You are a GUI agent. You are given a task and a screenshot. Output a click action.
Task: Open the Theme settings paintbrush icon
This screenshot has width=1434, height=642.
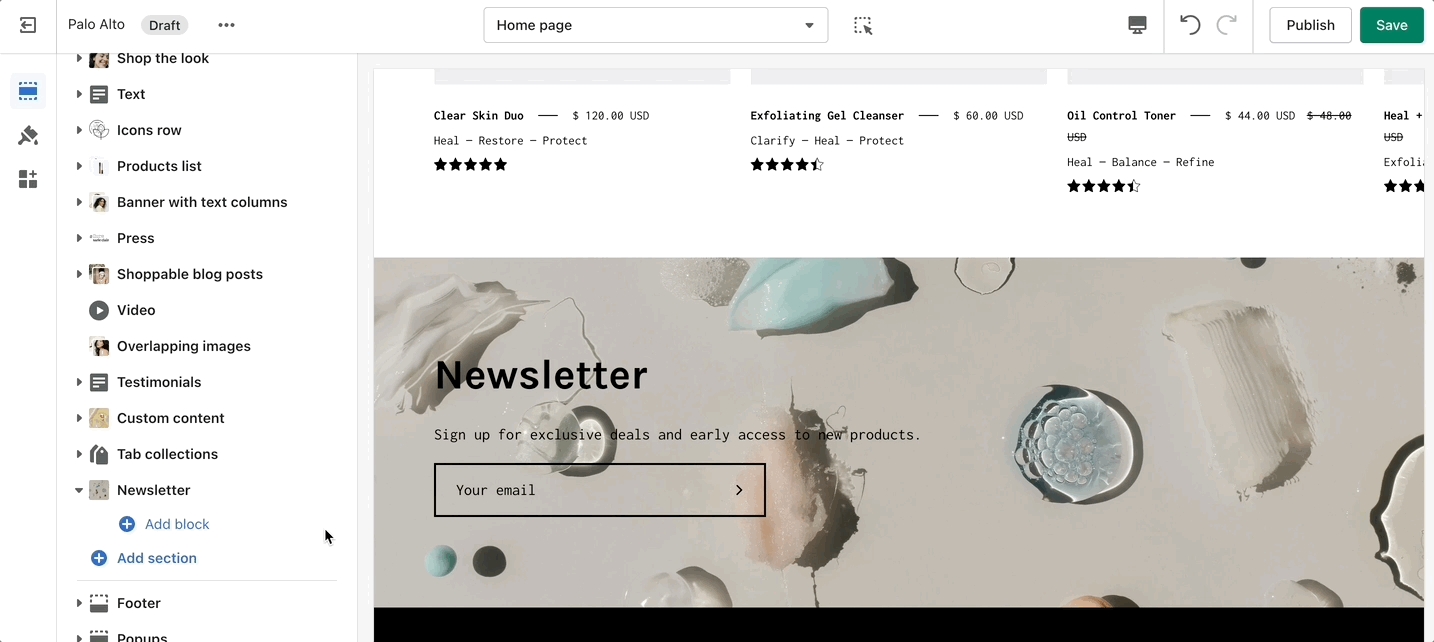click(28, 135)
